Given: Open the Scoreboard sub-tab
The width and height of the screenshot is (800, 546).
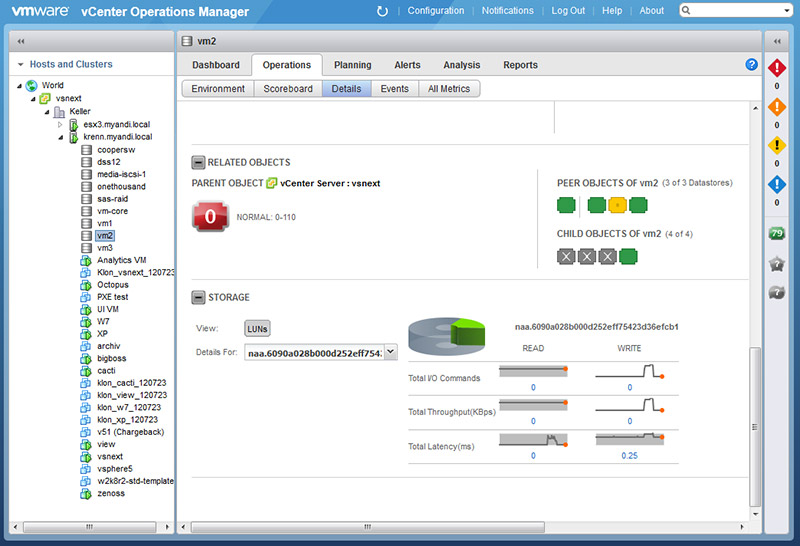Looking at the screenshot, I should tap(288, 89).
